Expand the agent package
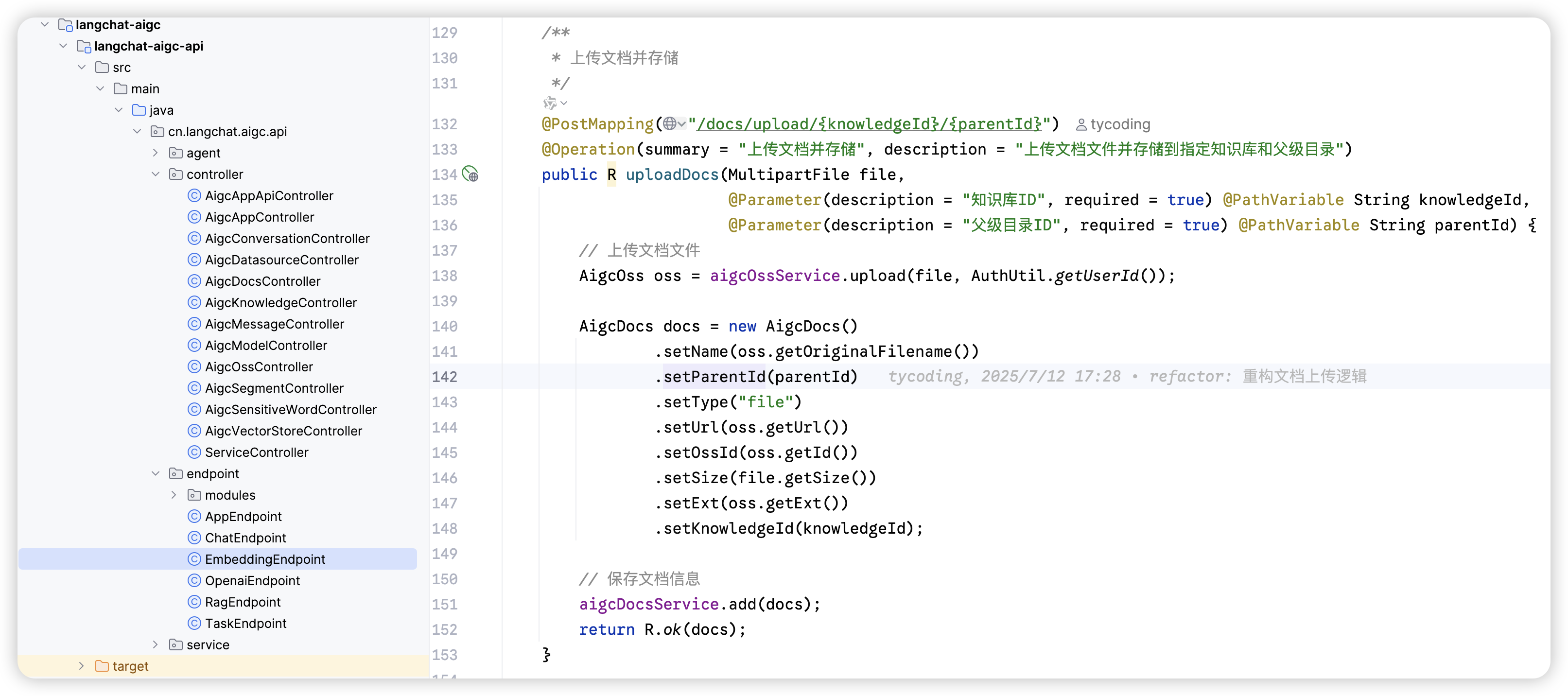The height and width of the screenshot is (696, 1568). [x=155, y=153]
